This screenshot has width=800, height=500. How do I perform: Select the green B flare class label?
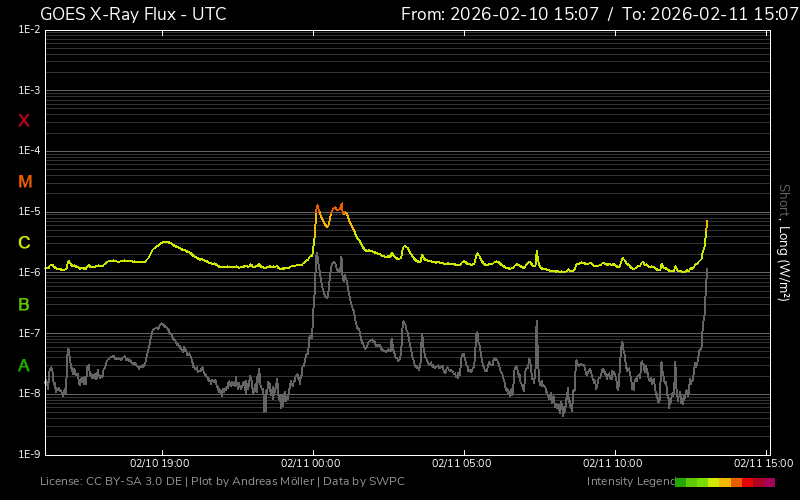click(24, 304)
